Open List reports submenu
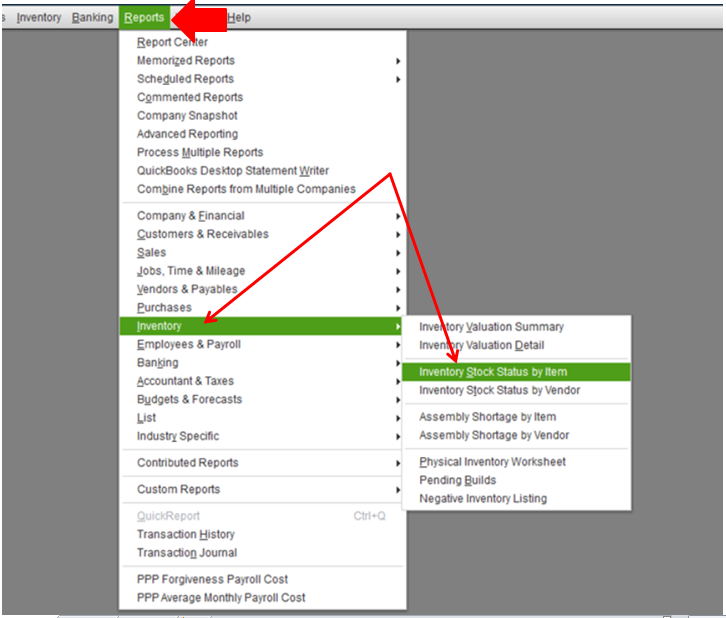The height and width of the screenshot is (618, 726). point(263,418)
